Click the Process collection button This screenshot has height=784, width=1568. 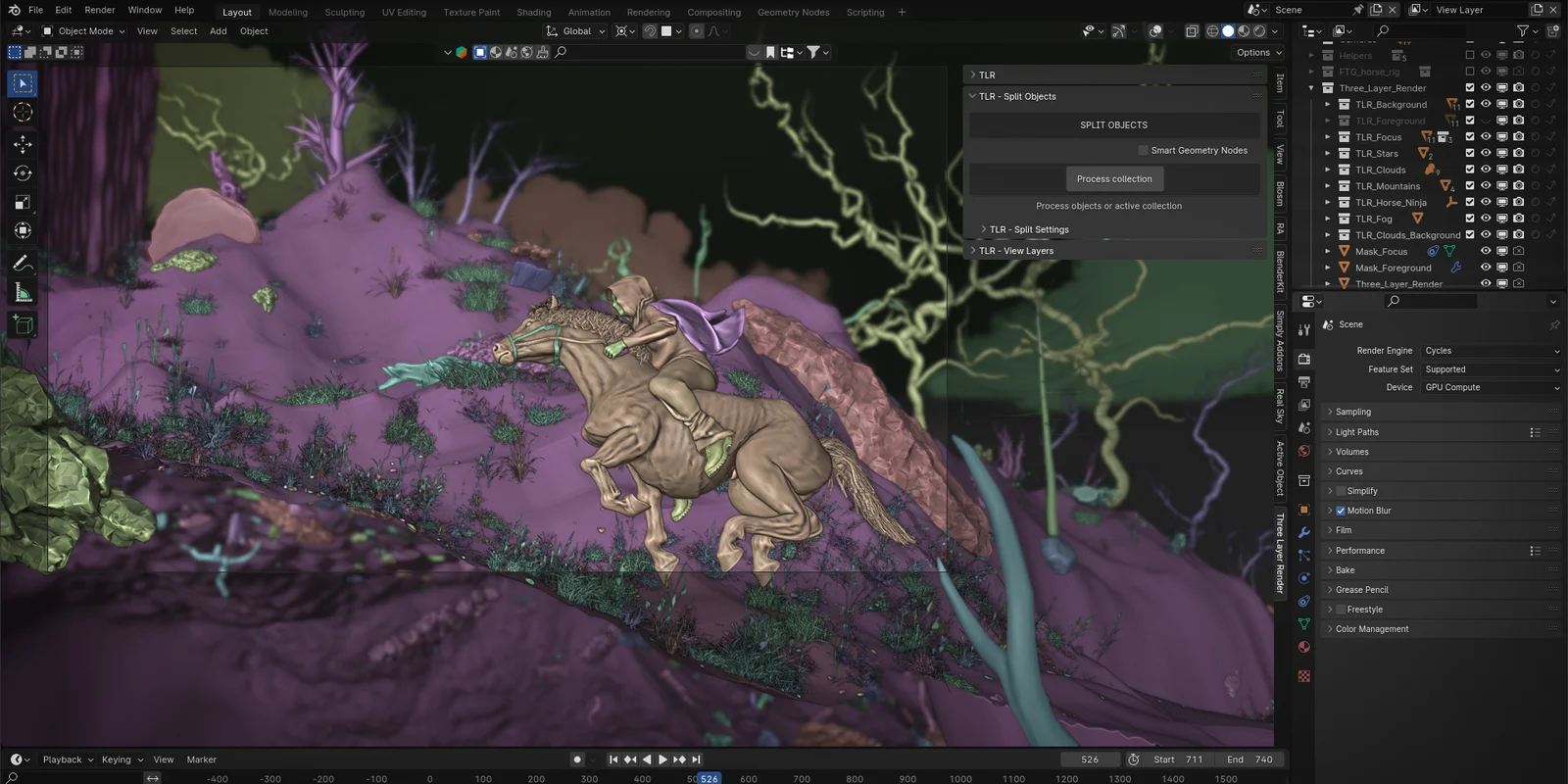tap(1114, 179)
